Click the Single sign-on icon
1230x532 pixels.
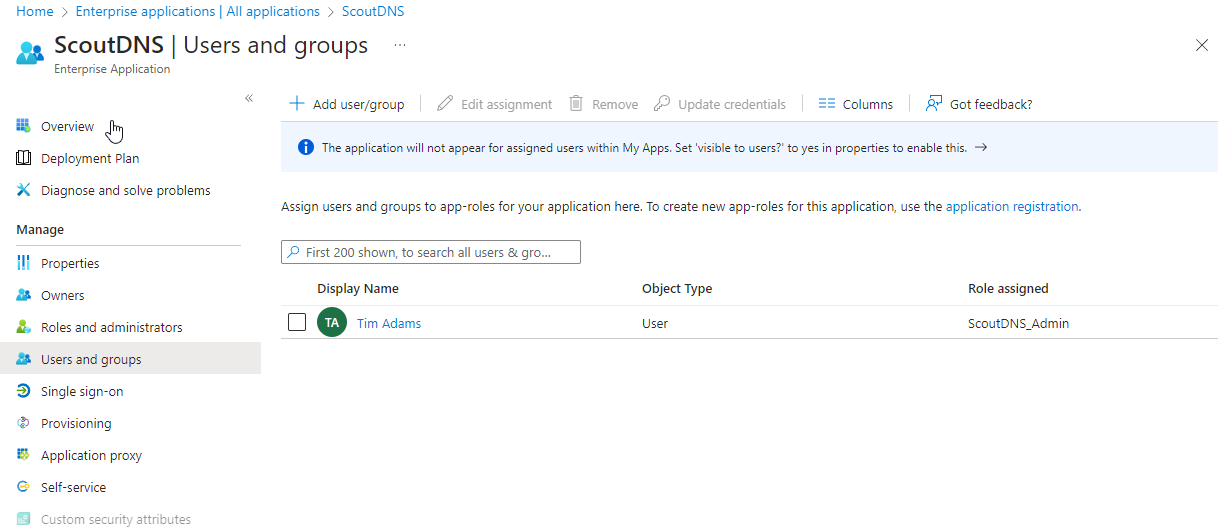(x=24, y=391)
